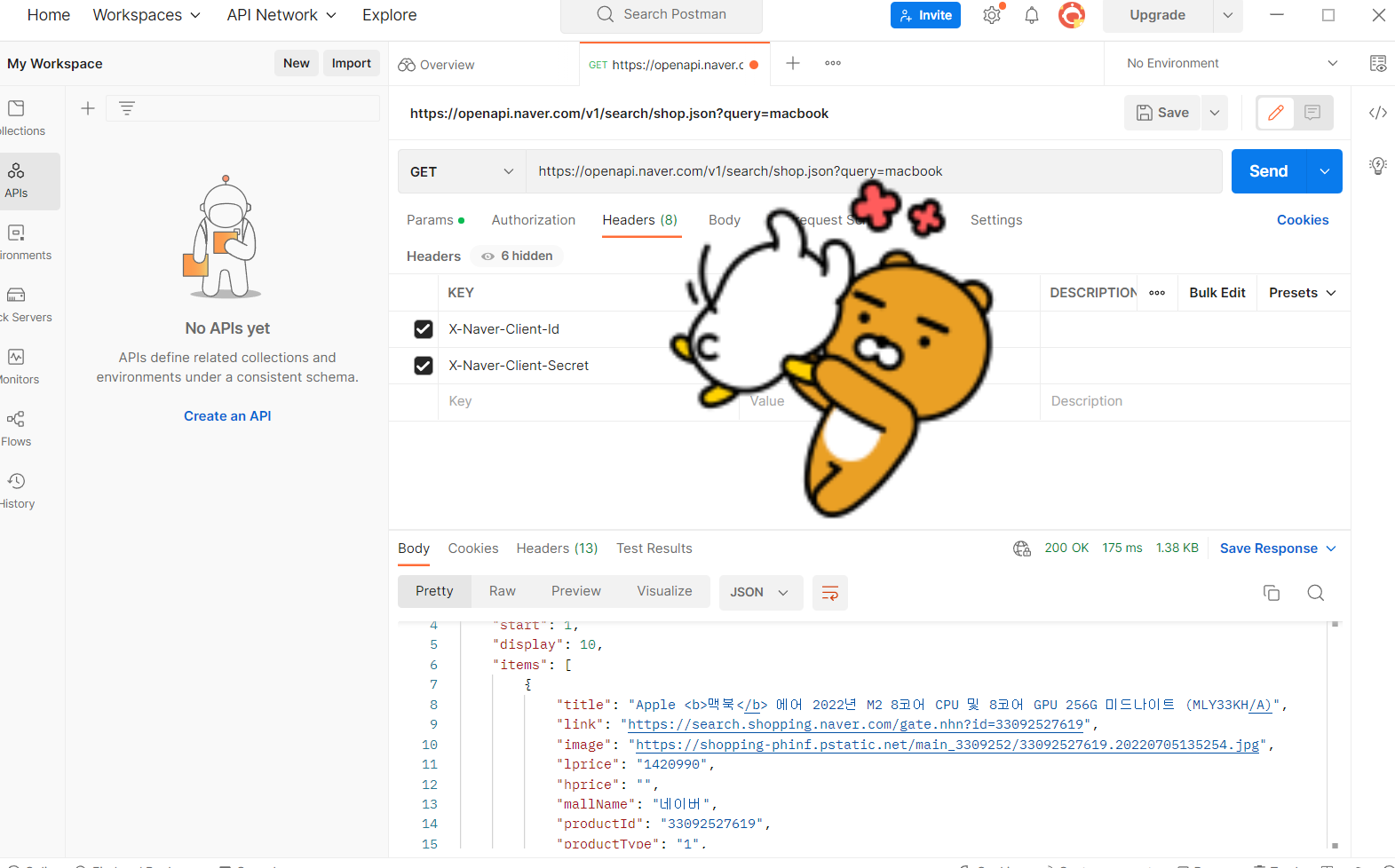1395x868 pixels.
Task: Switch to the Authorization tab
Action: pos(534,220)
